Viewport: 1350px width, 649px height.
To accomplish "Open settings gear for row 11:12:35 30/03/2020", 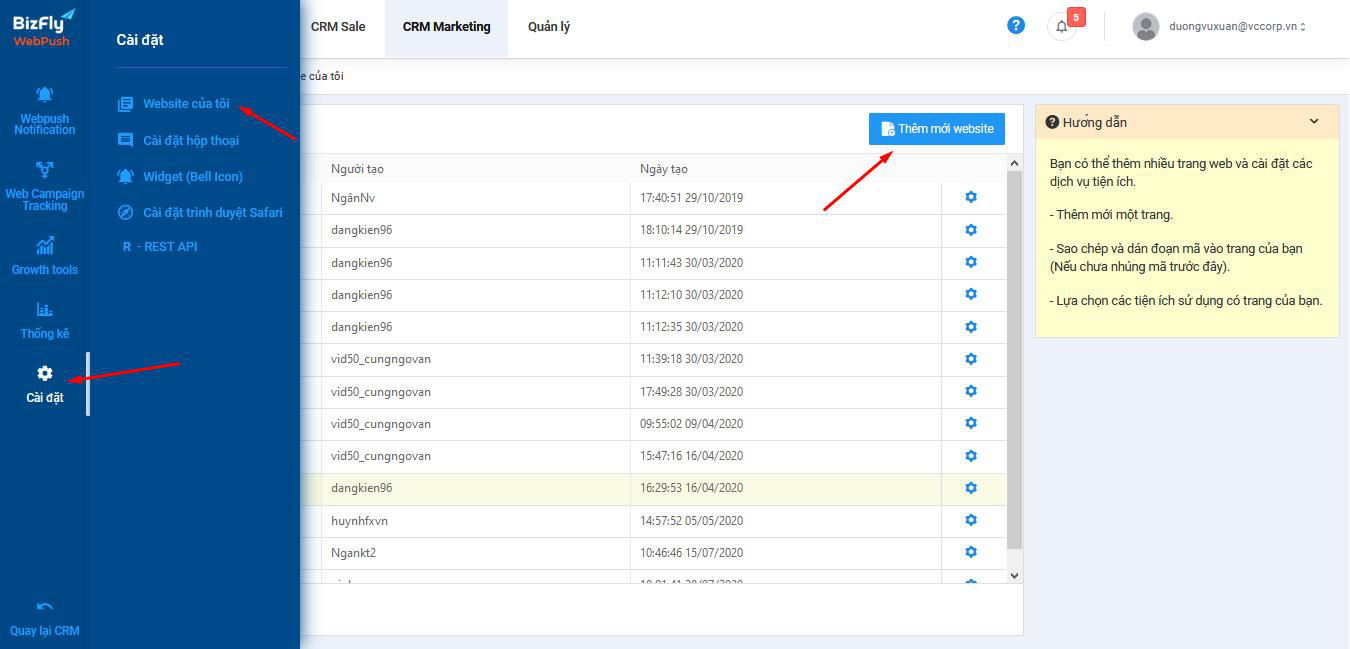I will click(x=971, y=326).
